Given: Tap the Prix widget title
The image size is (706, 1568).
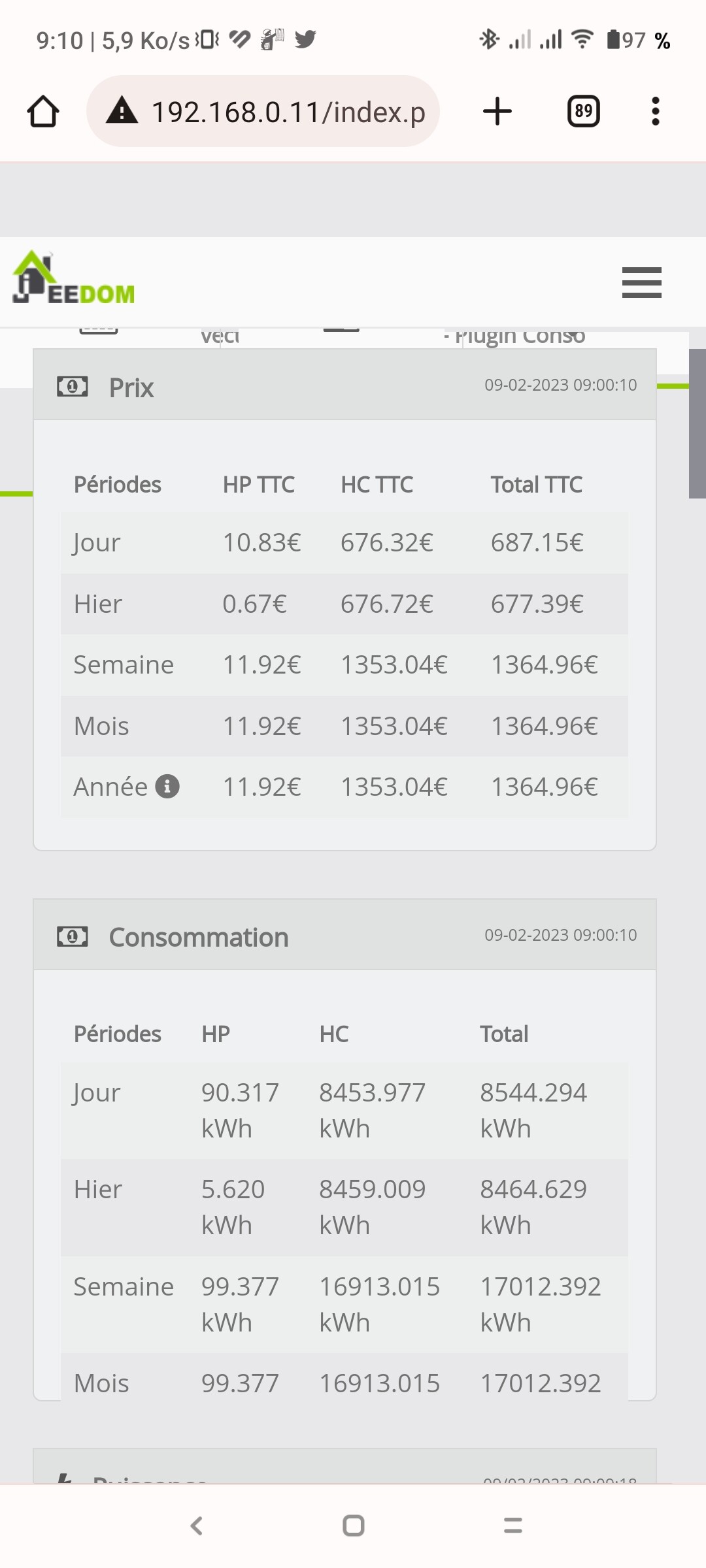Looking at the screenshot, I should (x=131, y=388).
